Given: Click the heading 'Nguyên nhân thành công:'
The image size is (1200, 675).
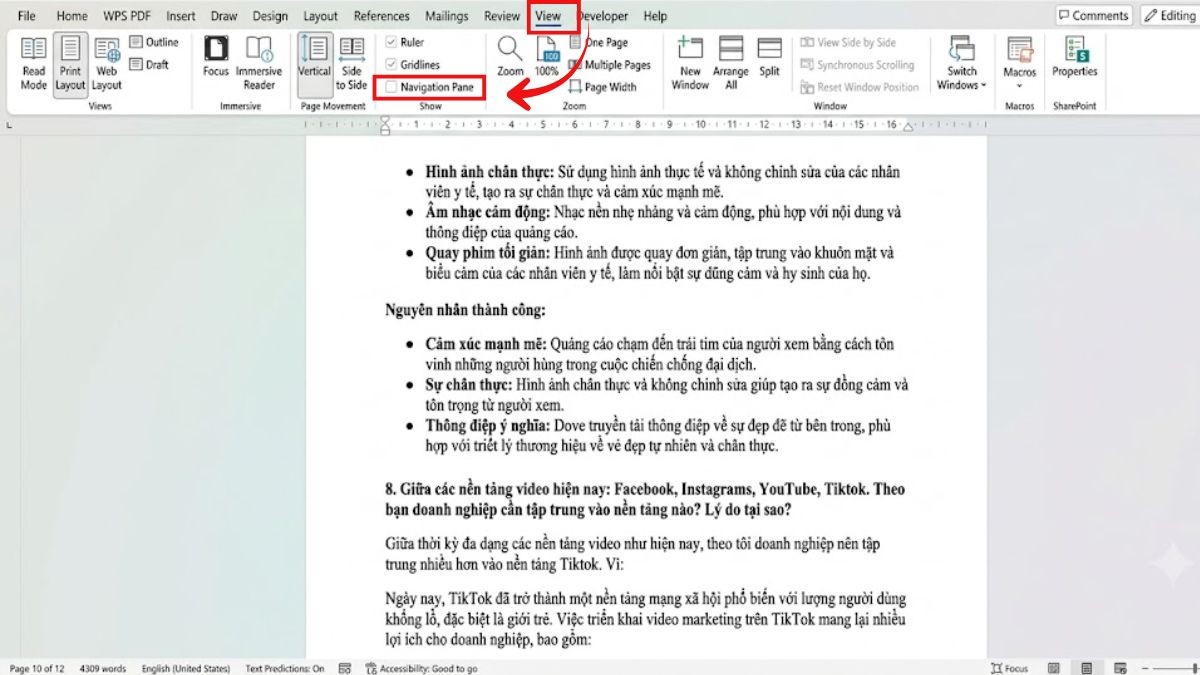Looking at the screenshot, I should click(465, 310).
